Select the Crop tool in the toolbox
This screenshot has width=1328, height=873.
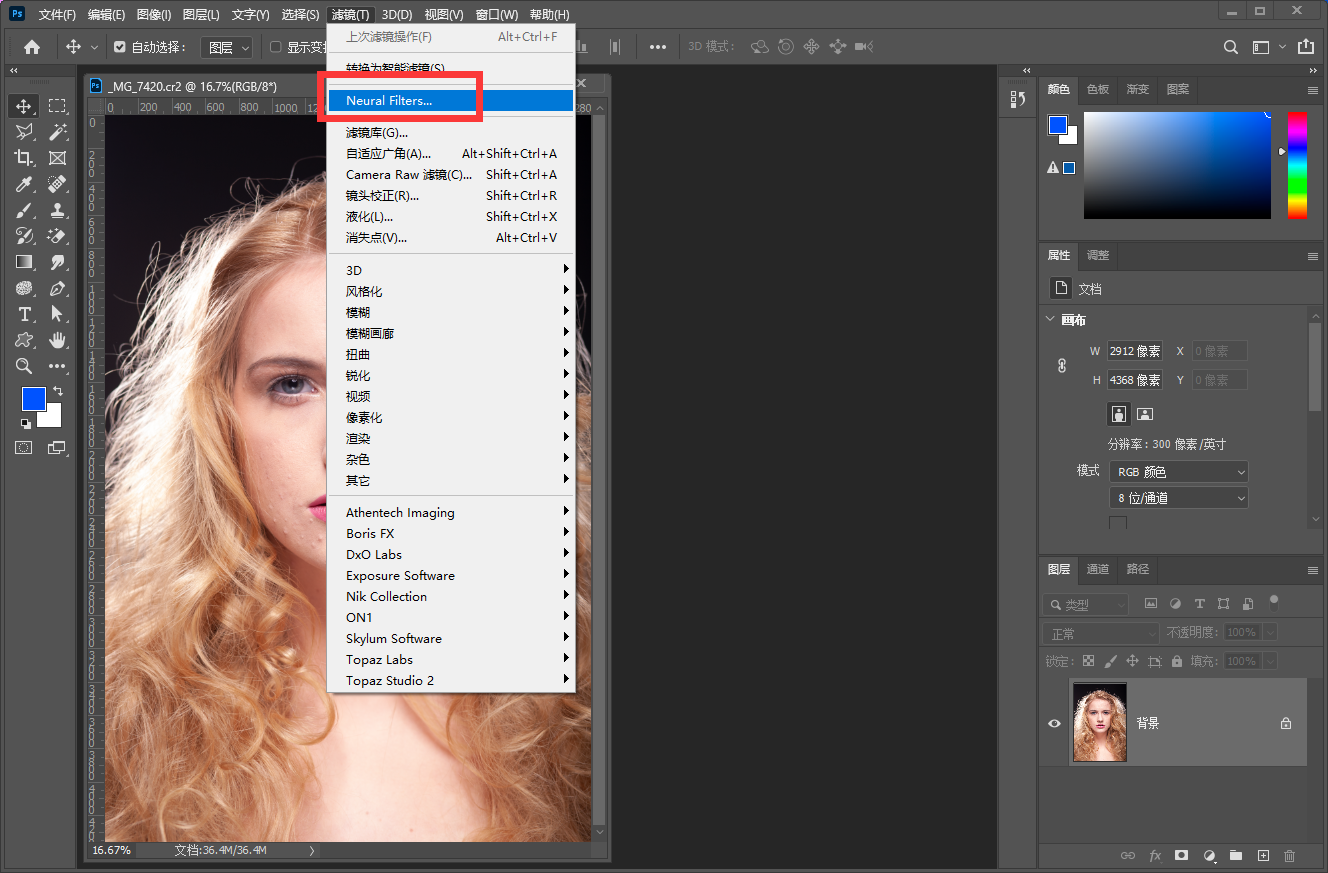click(24, 158)
